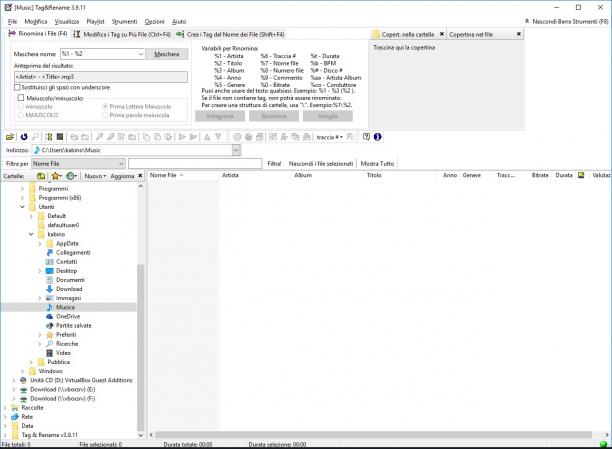Open the Playlist menu
The image size is (612, 449).
point(95,21)
